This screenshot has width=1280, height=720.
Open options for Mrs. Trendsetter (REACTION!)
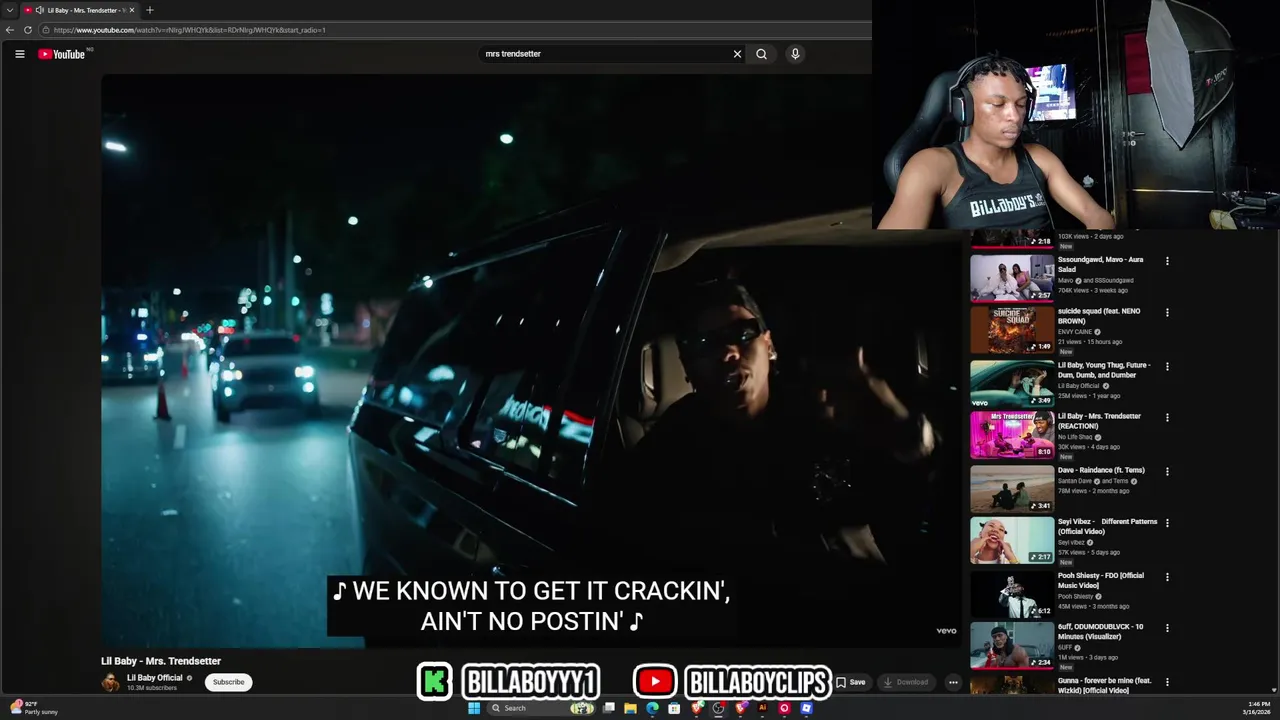1167,417
